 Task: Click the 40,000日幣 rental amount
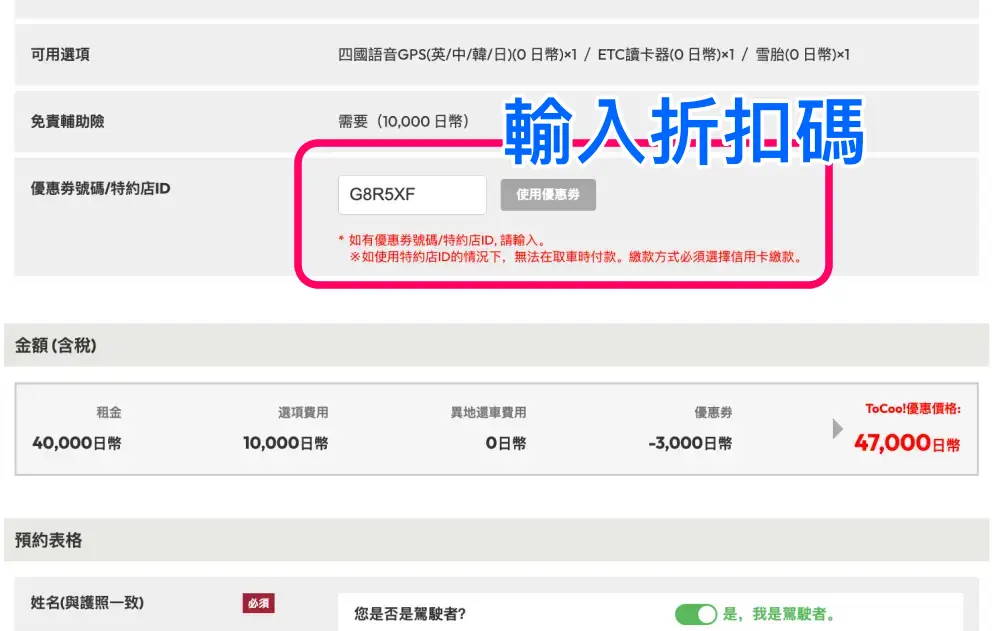click(77, 443)
